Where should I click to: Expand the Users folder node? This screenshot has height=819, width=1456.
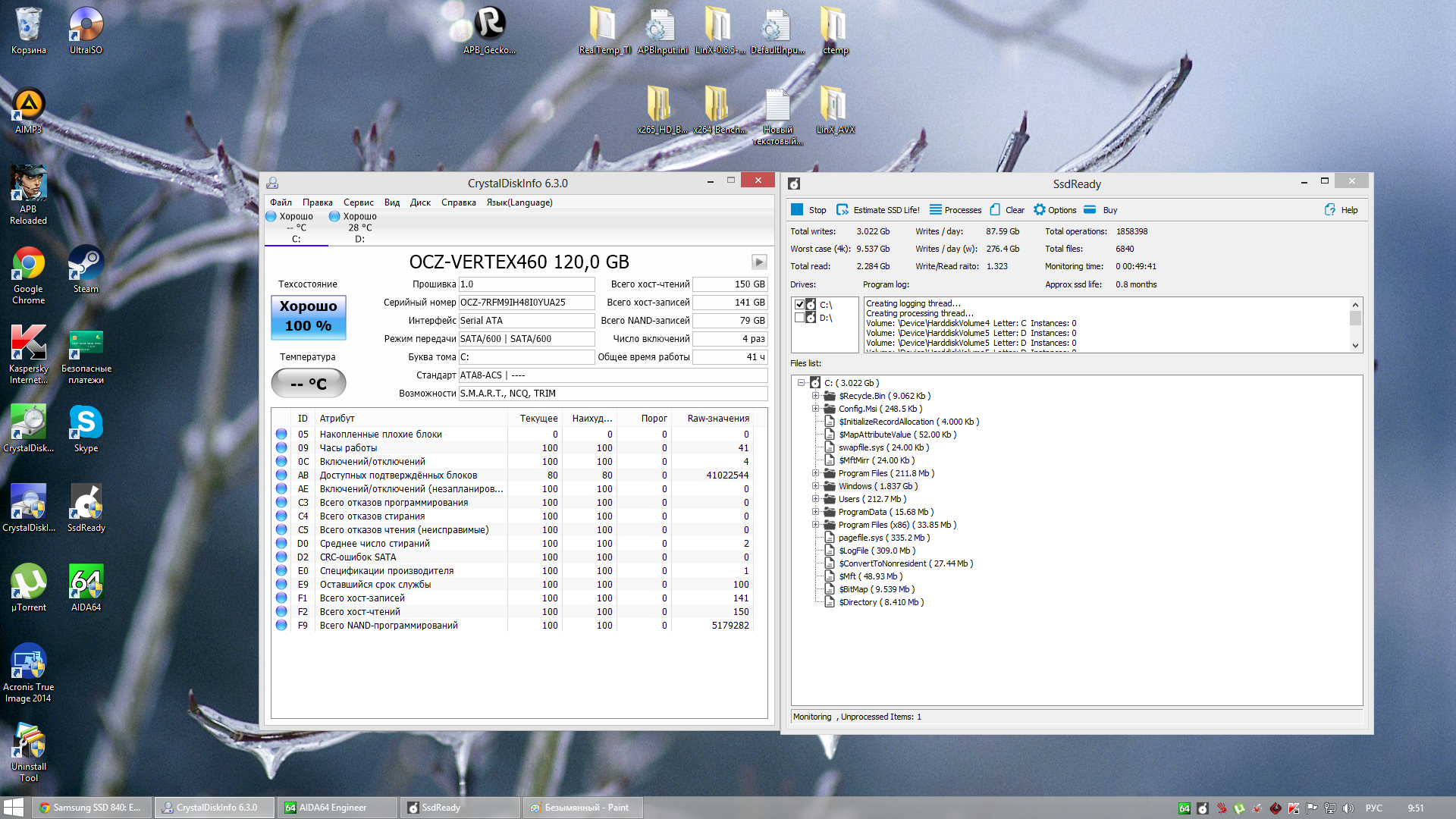pos(816,499)
